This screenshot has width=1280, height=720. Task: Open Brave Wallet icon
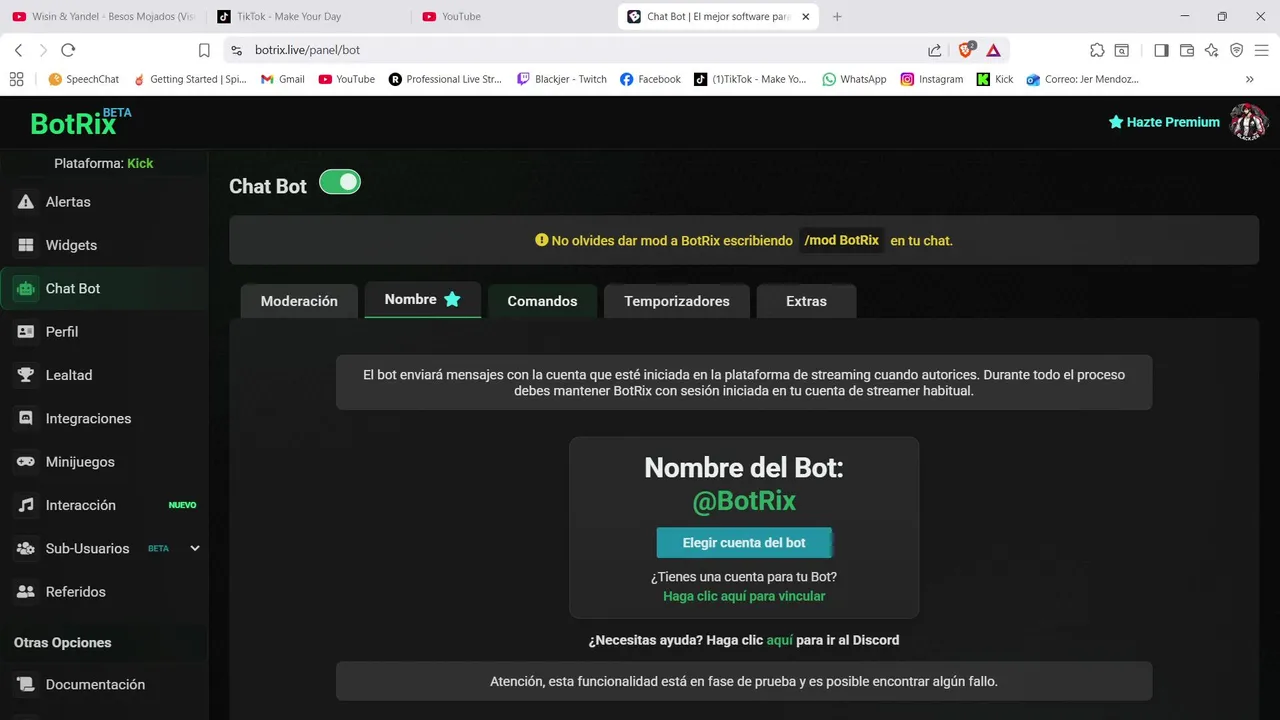coord(1187,50)
